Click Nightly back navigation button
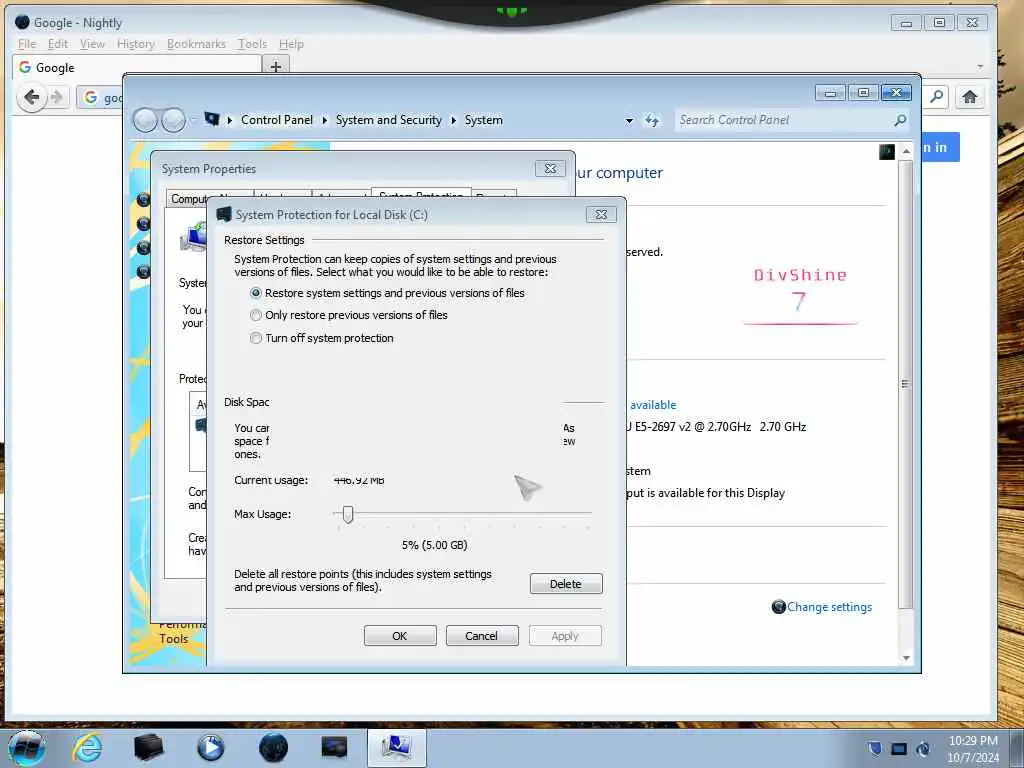The width and height of the screenshot is (1024, 768). pyautogui.click(x=31, y=97)
